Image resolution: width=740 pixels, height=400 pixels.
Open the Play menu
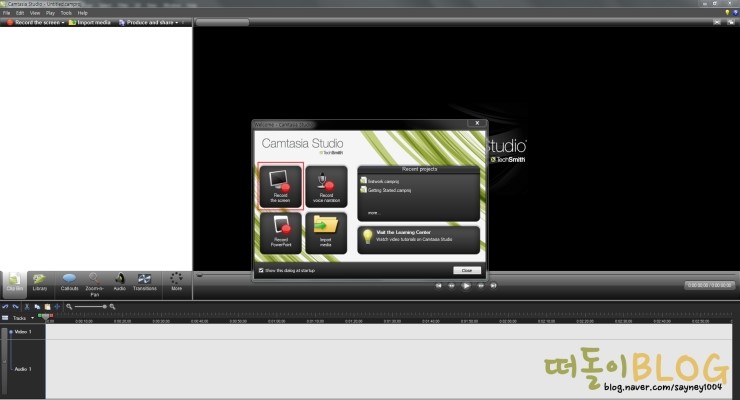tap(50, 13)
